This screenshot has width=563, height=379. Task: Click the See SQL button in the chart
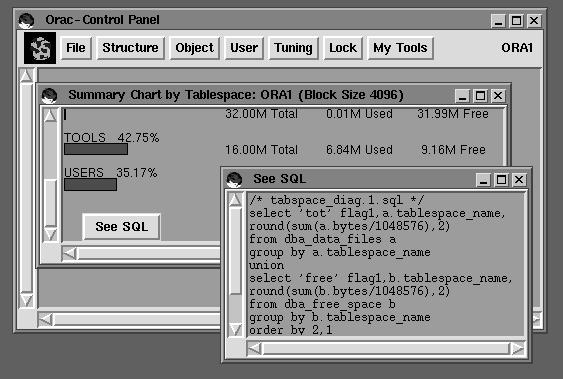121,226
